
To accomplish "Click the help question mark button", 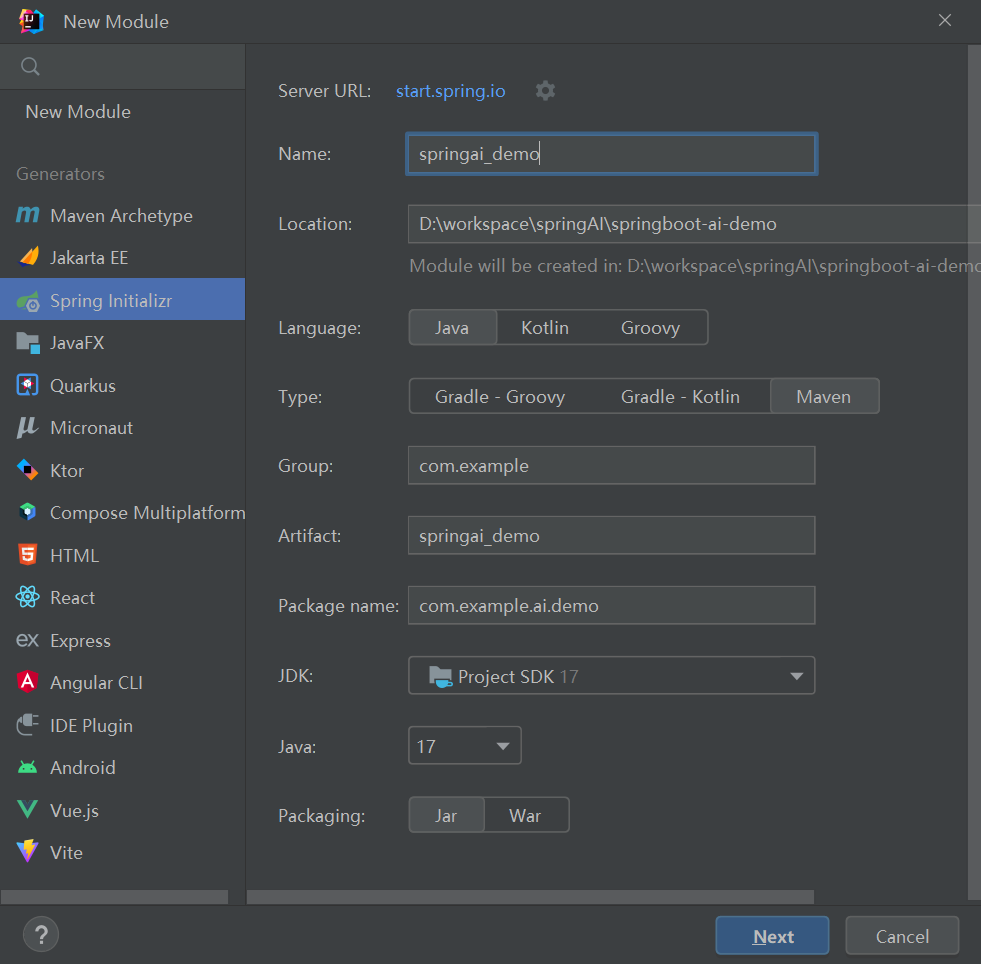I will [x=41, y=935].
